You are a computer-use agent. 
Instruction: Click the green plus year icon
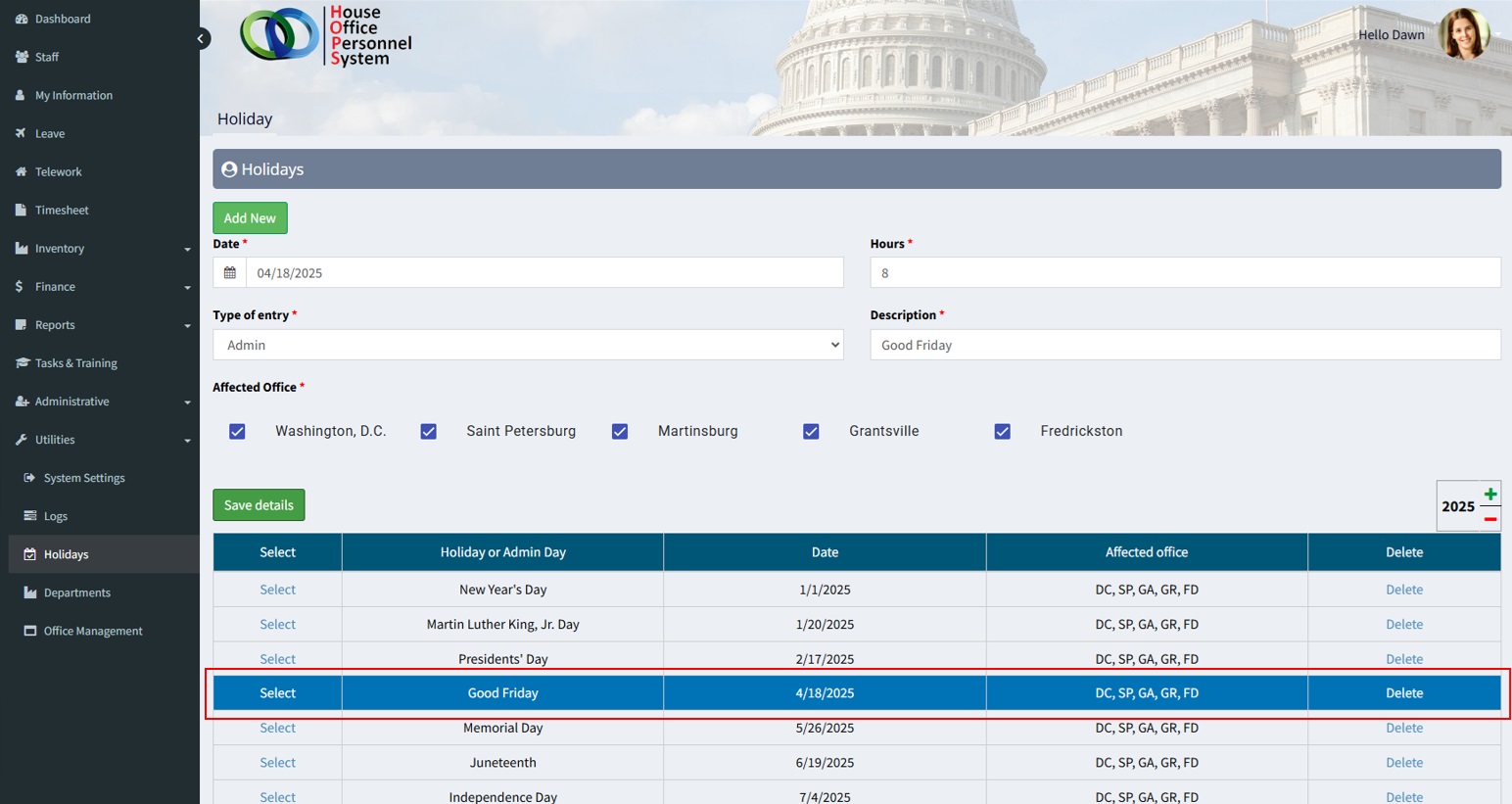1489,494
